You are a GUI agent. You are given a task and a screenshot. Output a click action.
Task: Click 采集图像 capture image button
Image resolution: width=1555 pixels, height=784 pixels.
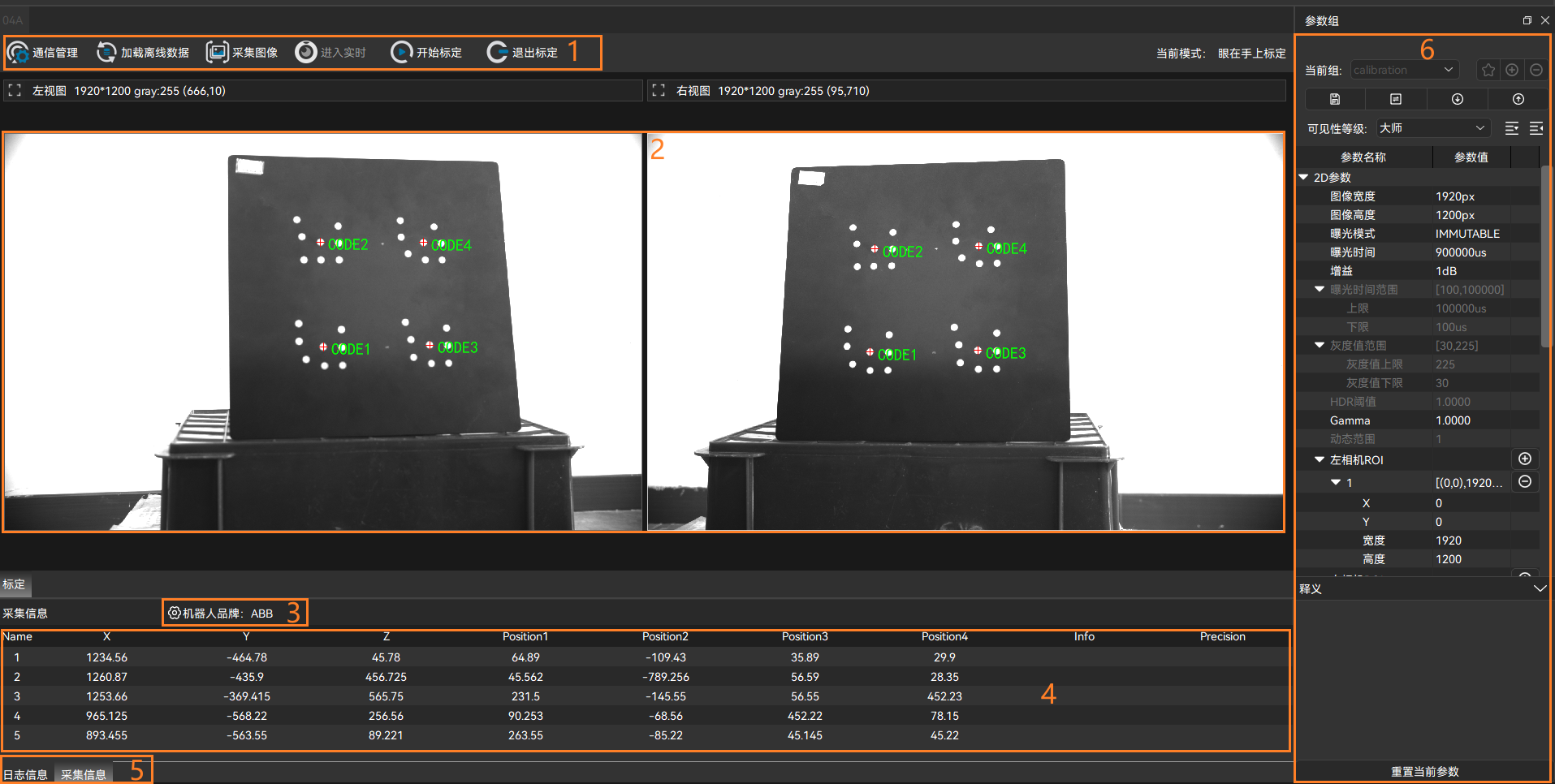(242, 53)
